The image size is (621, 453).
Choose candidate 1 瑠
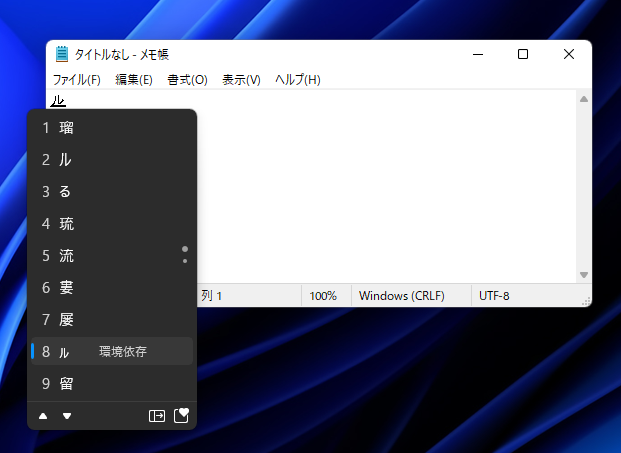coord(112,128)
